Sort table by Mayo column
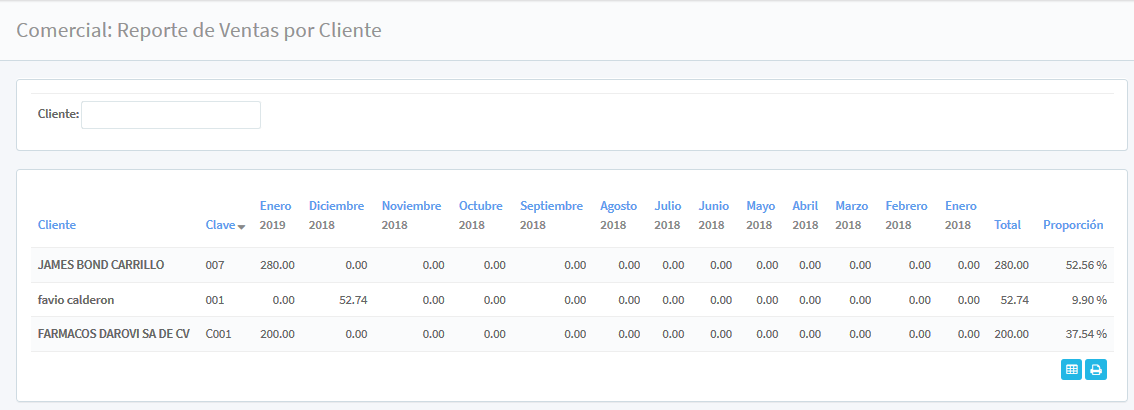Image resolution: width=1134 pixels, height=410 pixels. click(760, 206)
